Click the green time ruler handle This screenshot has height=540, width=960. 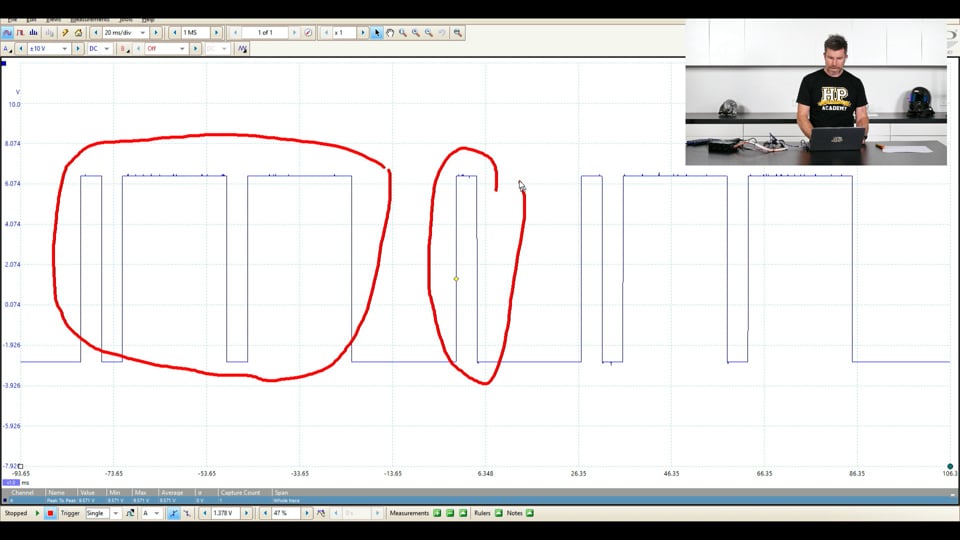[950, 466]
